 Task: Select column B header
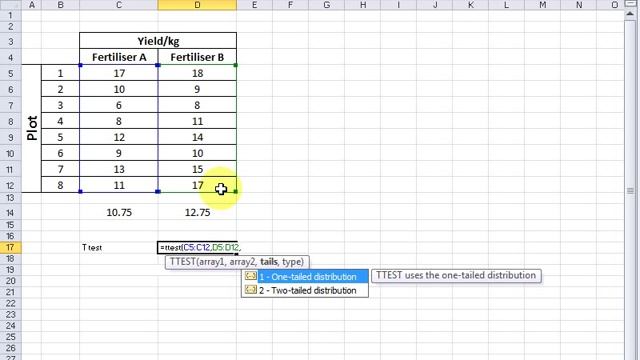click(x=60, y=5)
